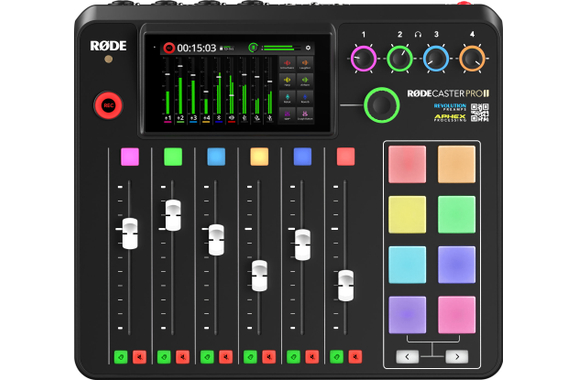The width and height of the screenshot is (576, 380).
Task: Toggle green listen button under fourth fader
Action: 251,357
